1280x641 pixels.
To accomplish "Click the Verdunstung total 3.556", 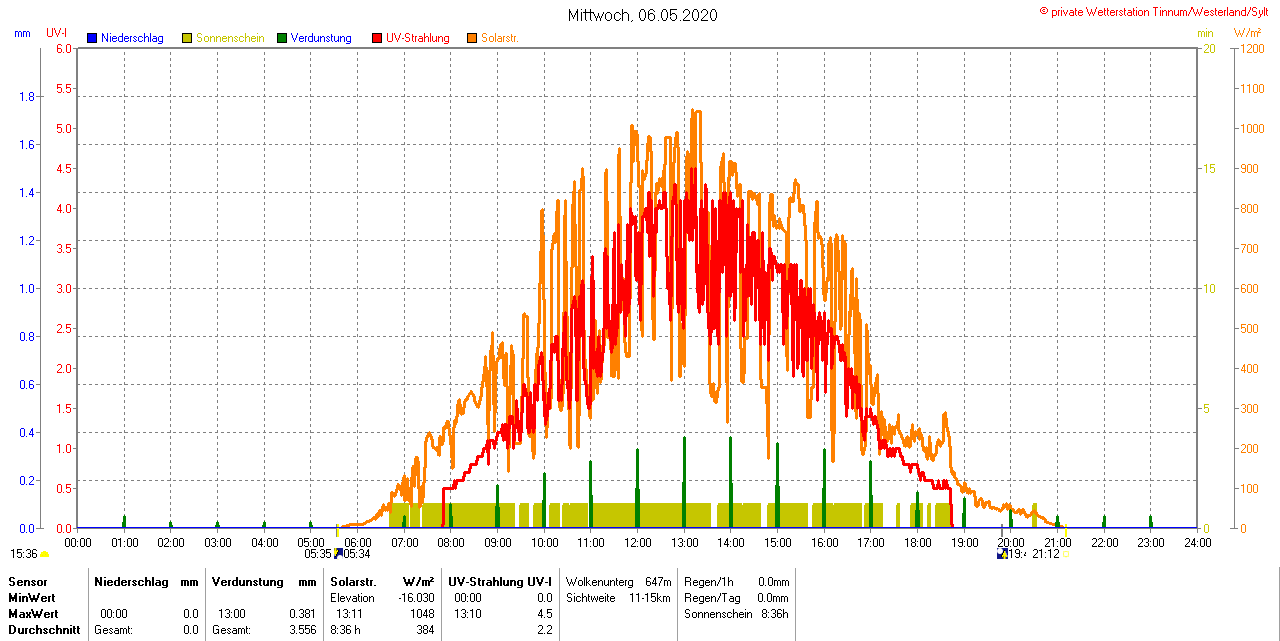I will pos(302,630).
